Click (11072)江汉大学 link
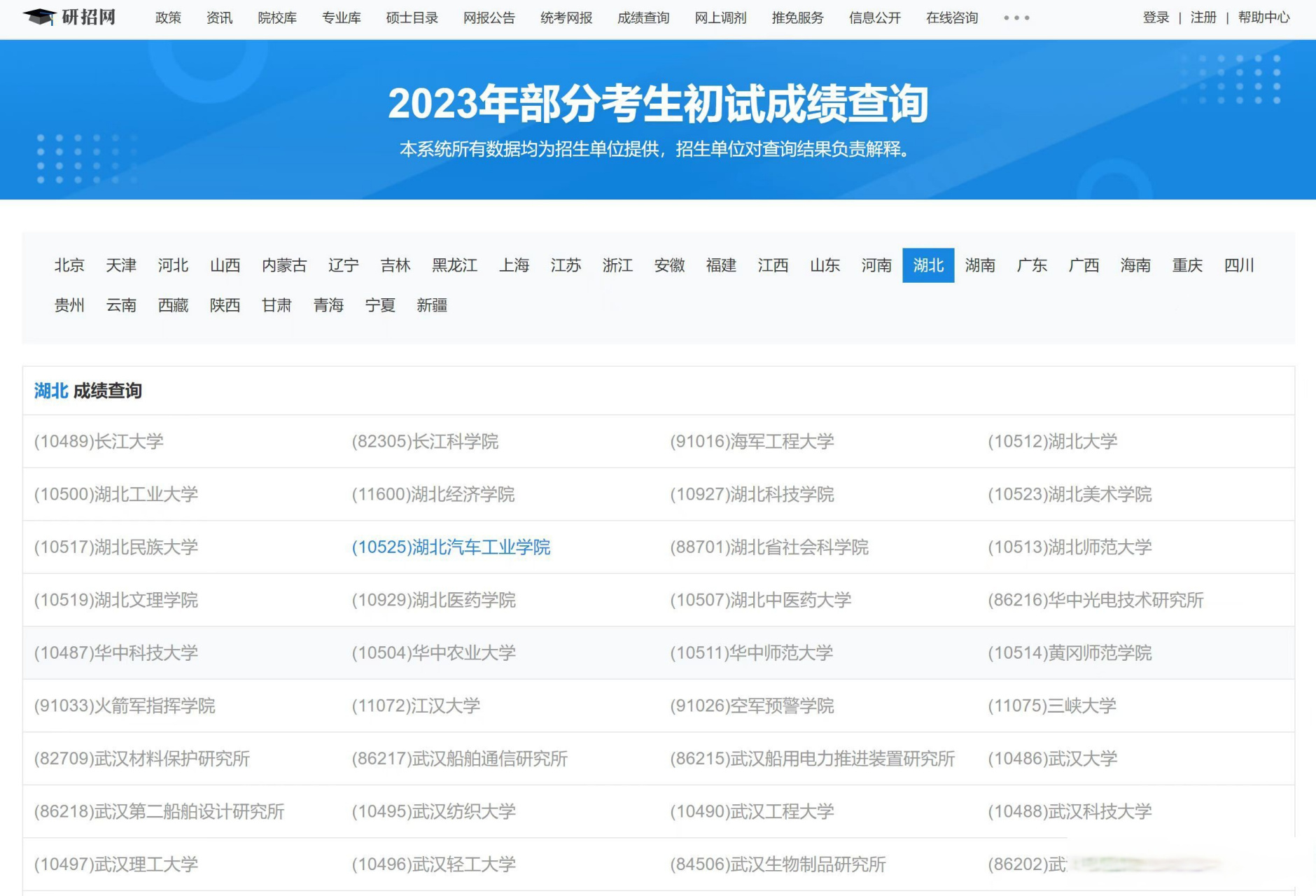Viewport: 1316px width, 896px height. click(416, 706)
